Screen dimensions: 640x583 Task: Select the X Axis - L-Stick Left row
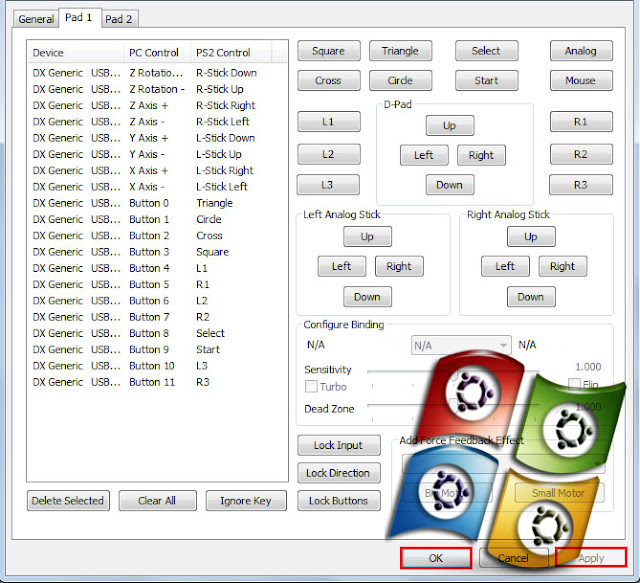point(158,187)
